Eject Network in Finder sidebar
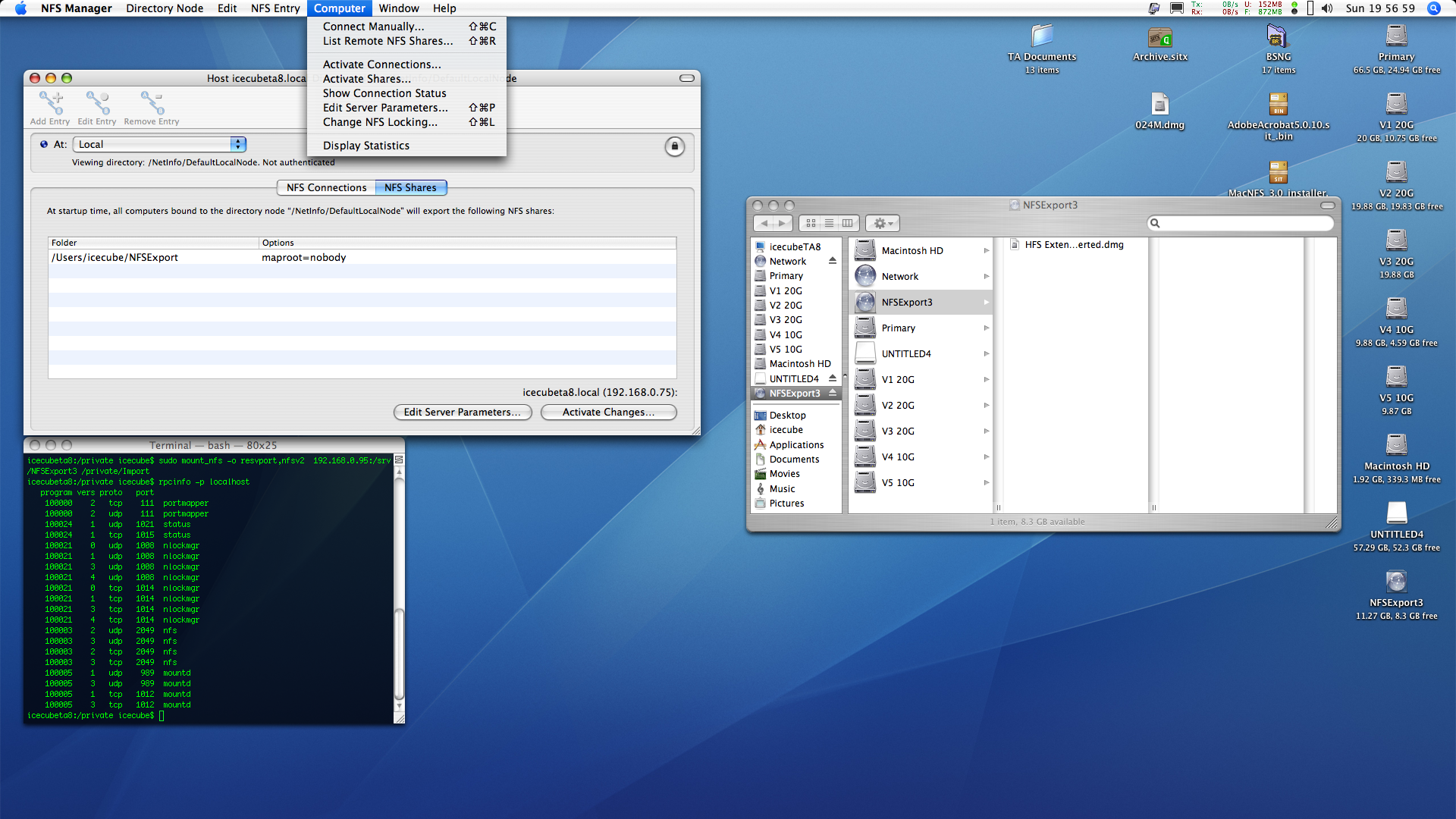This screenshot has width=1456, height=819. click(x=833, y=261)
